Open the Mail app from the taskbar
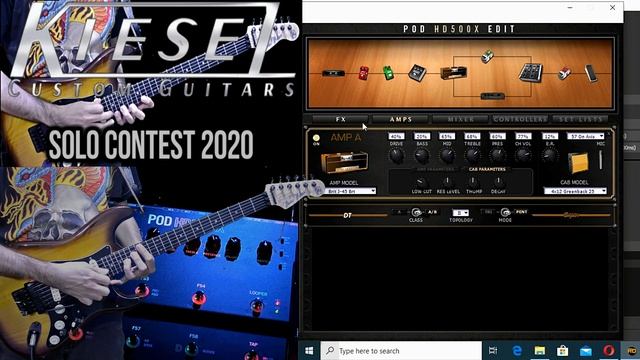640x360 pixels. click(x=586, y=351)
